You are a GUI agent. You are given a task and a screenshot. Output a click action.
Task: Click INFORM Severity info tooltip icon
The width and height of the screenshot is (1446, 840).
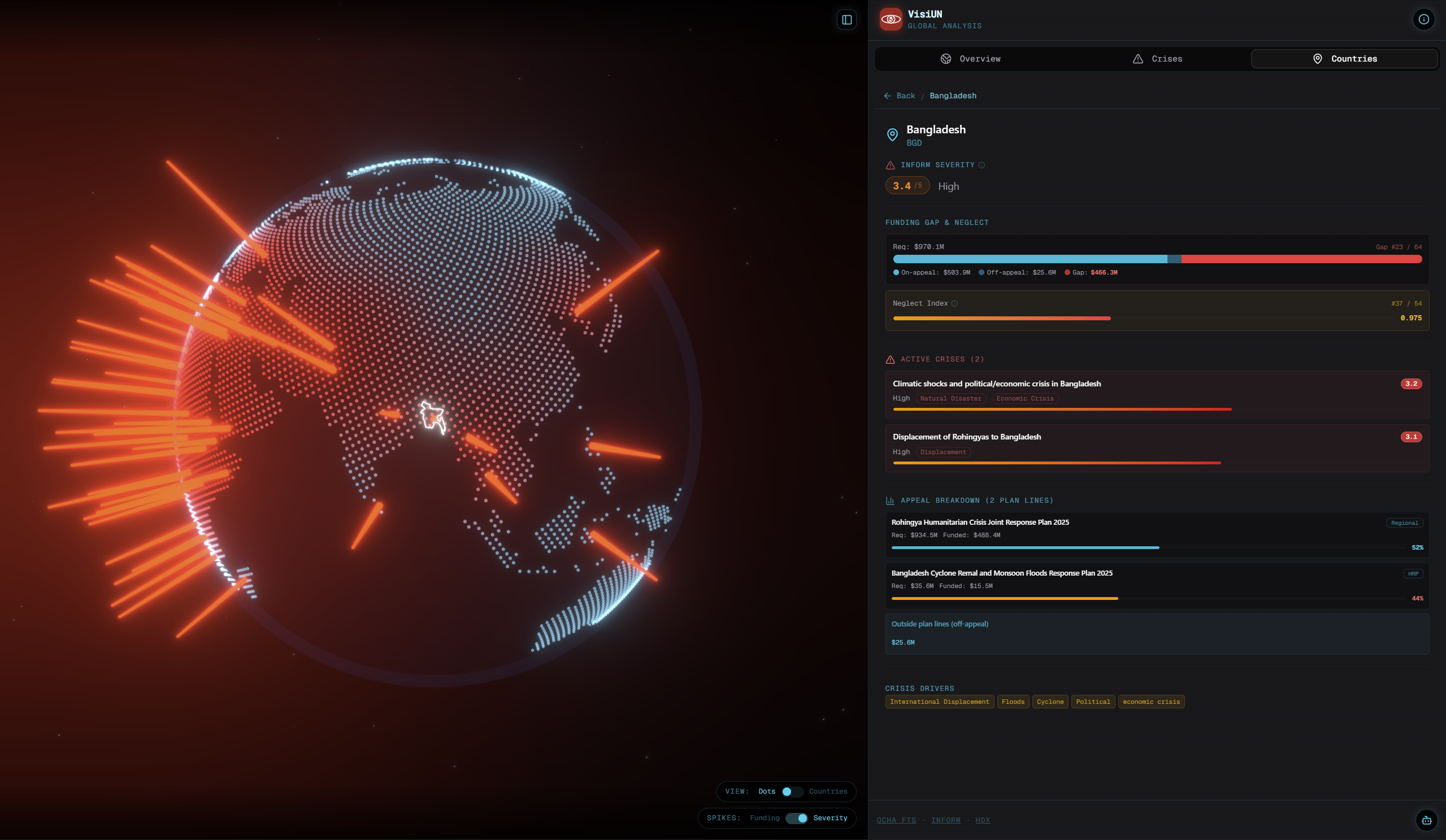(x=982, y=166)
